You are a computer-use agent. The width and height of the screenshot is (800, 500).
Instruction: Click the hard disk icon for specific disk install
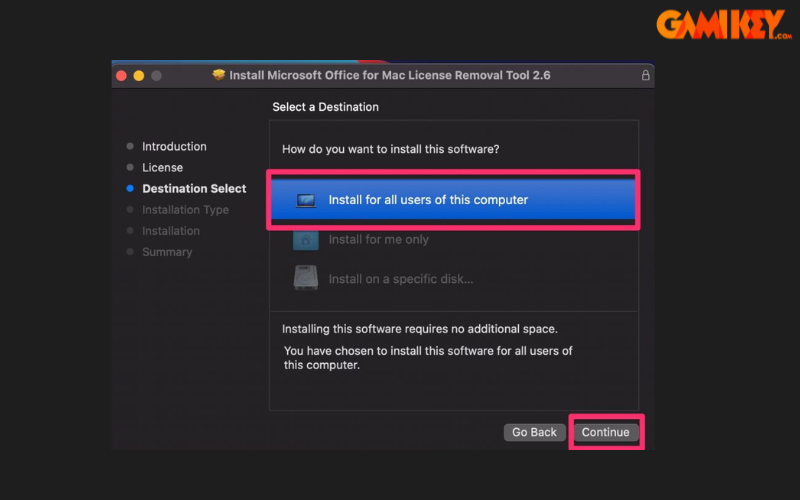point(306,278)
